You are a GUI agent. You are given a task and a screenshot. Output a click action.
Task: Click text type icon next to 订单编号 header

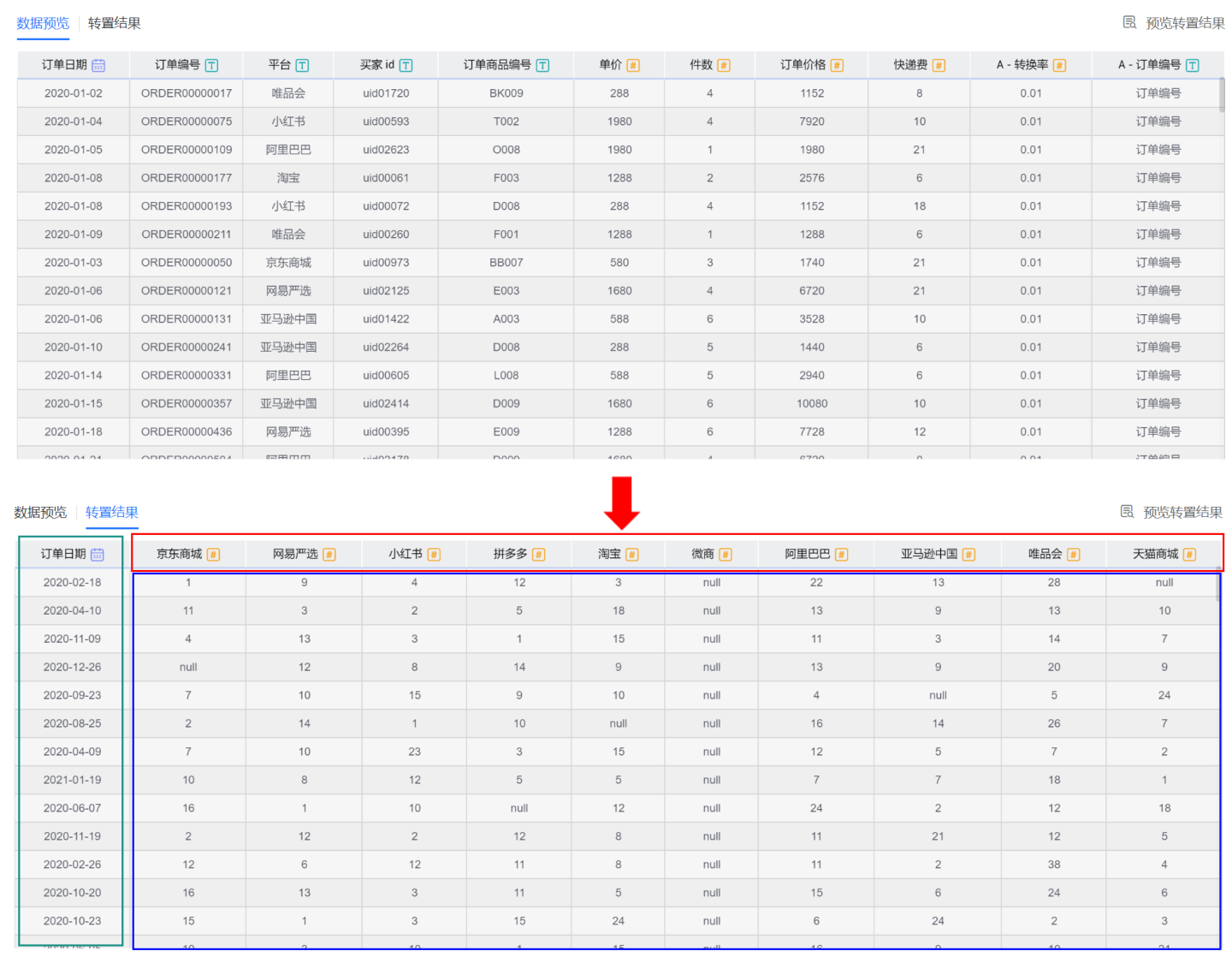pyautogui.click(x=211, y=66)
